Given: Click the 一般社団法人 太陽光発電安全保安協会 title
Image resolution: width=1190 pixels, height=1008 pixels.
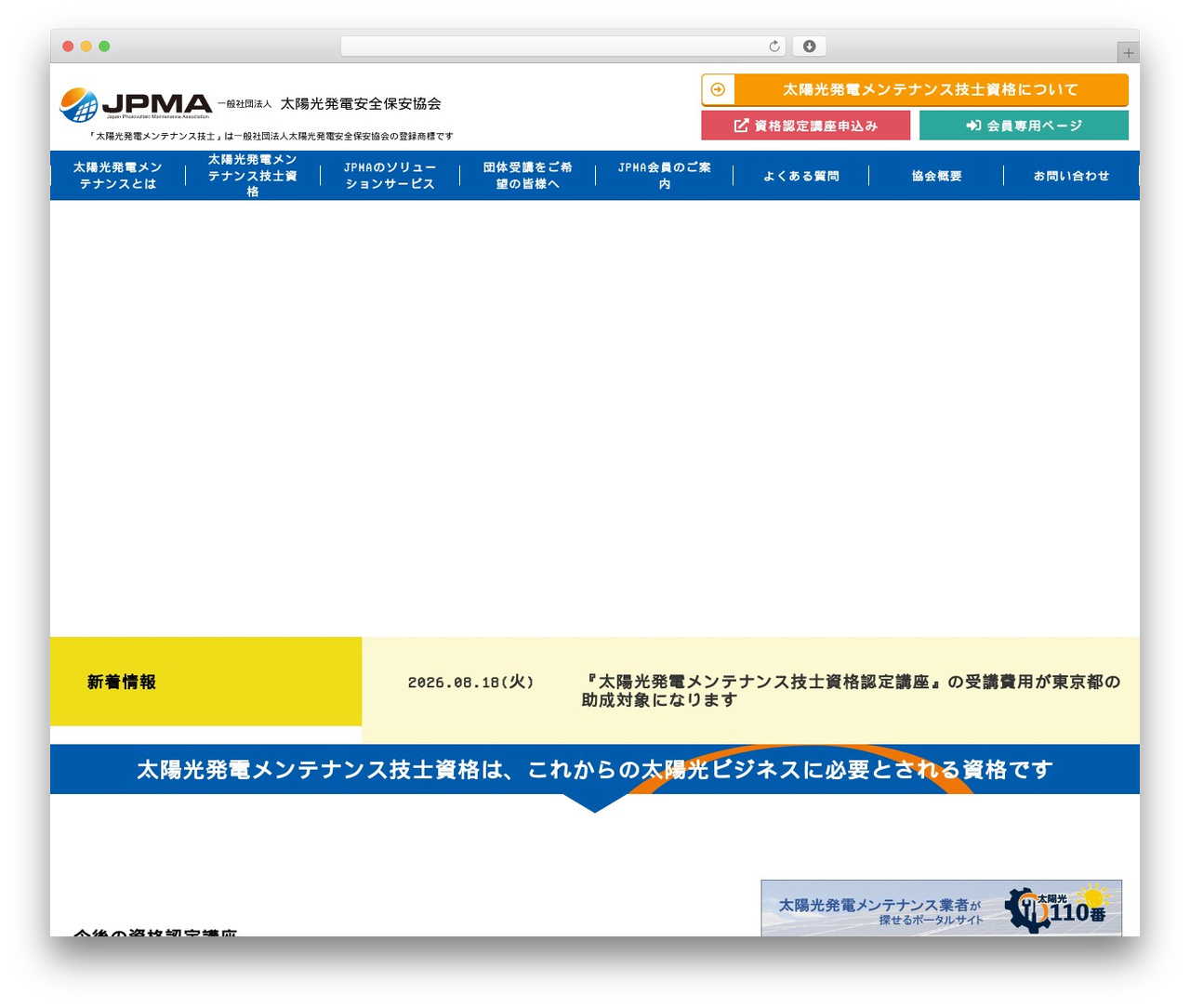Looking at the screenshot, I should tap(329, 104).
